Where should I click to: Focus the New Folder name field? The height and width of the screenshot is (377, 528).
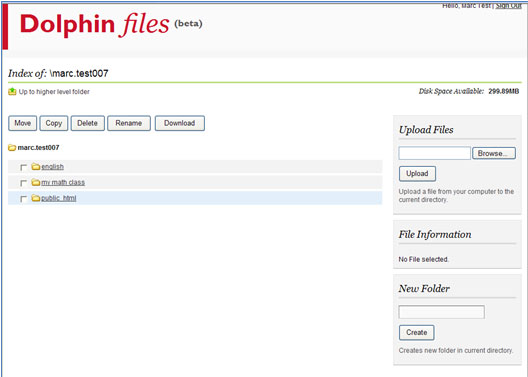point(441,312)
